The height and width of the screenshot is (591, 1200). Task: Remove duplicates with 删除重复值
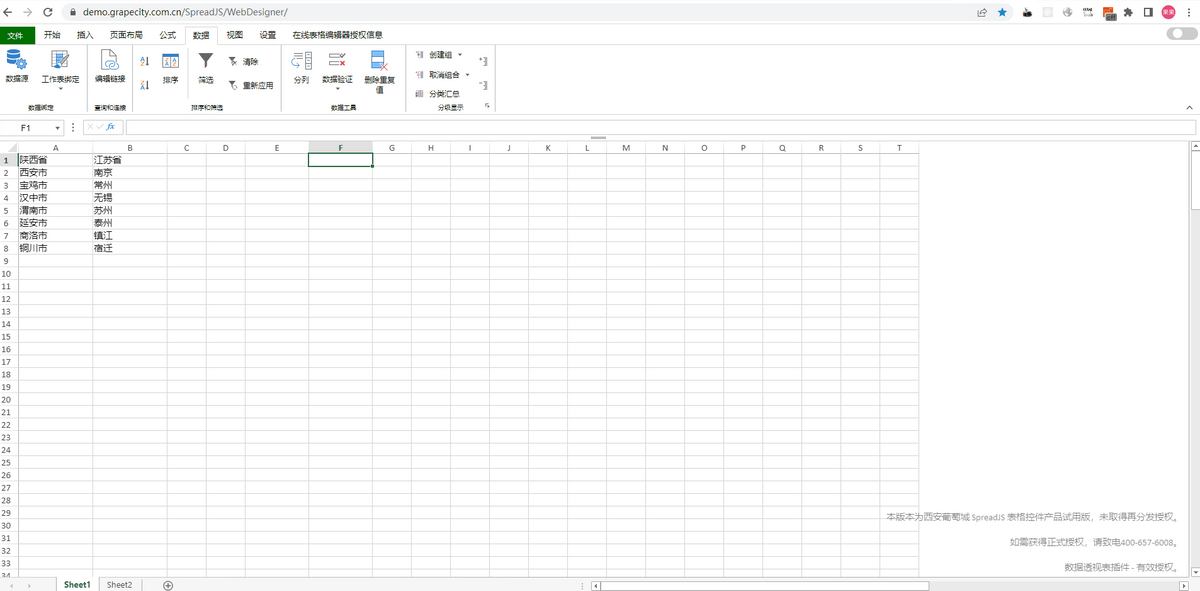click(379, 72)
